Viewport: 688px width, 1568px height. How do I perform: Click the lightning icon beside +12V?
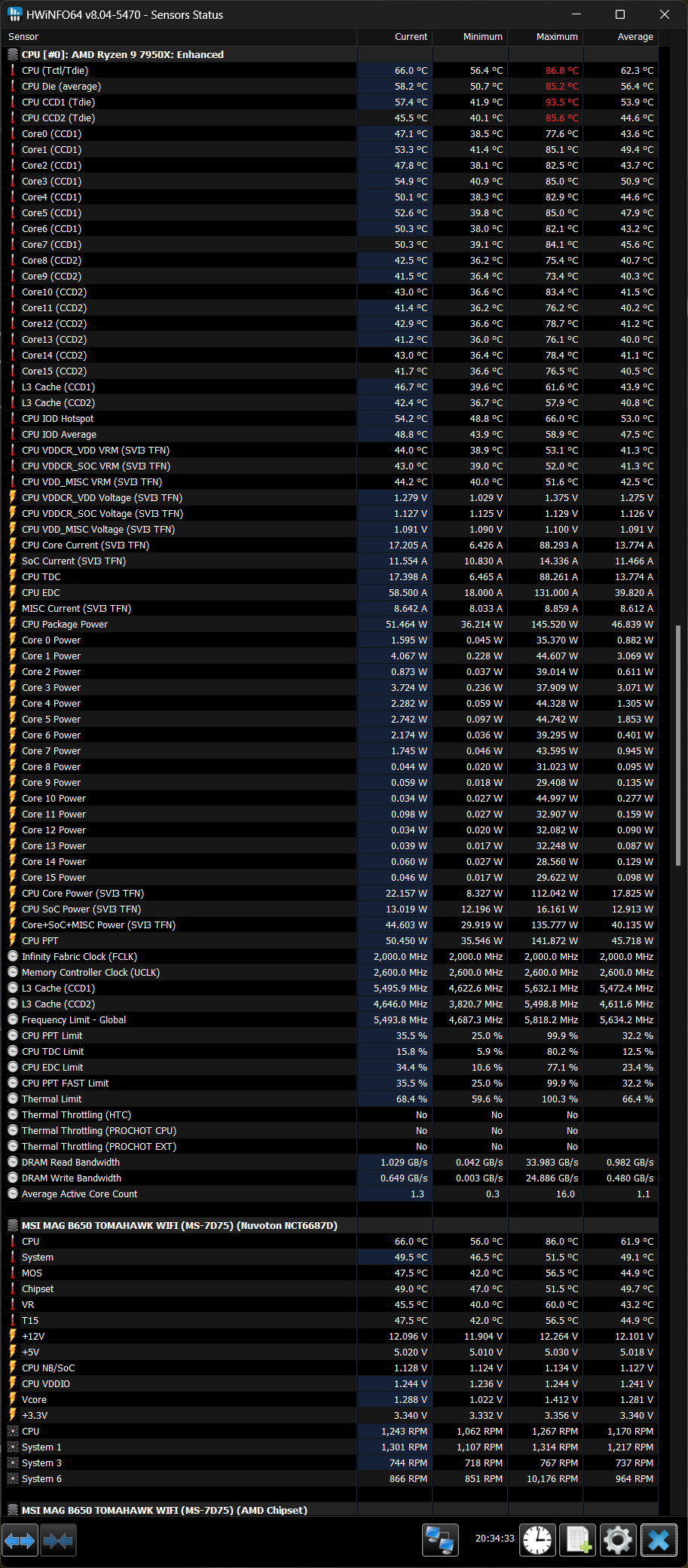12,1336
